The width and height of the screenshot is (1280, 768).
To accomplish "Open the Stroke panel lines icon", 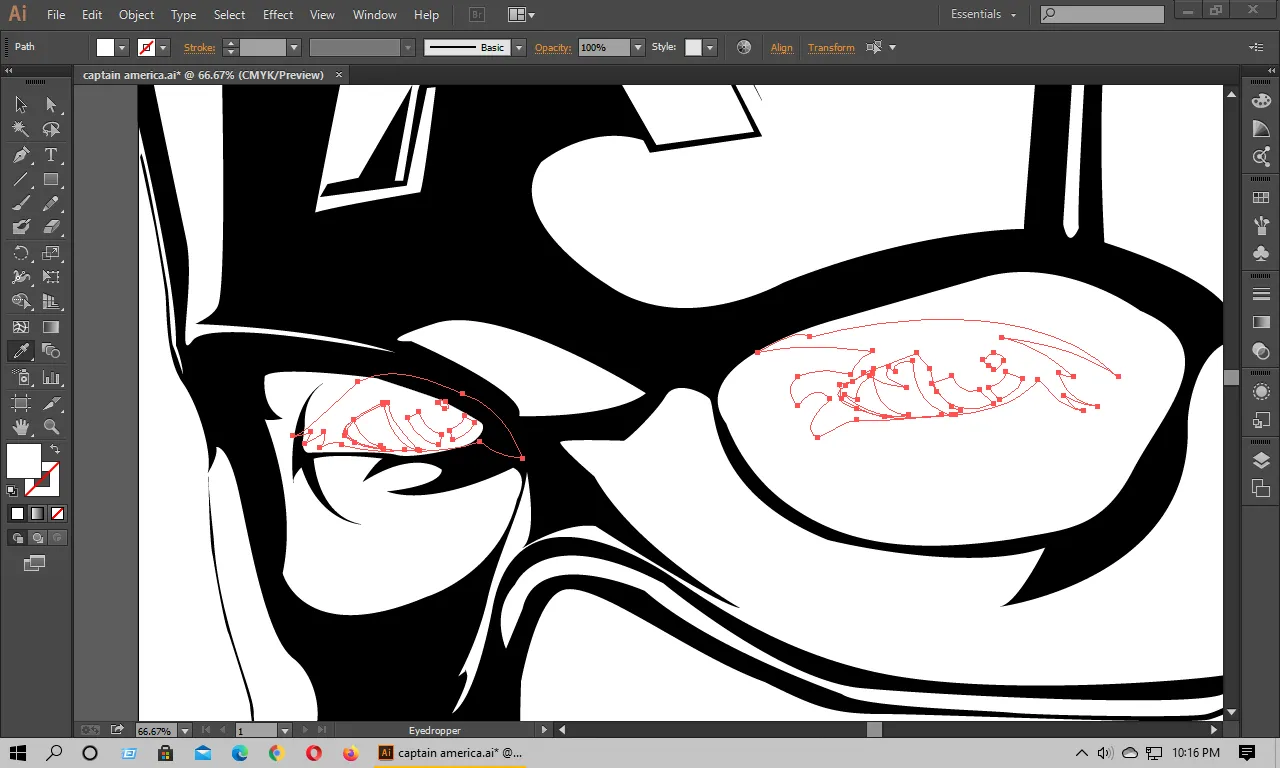I will point(1261,294).
